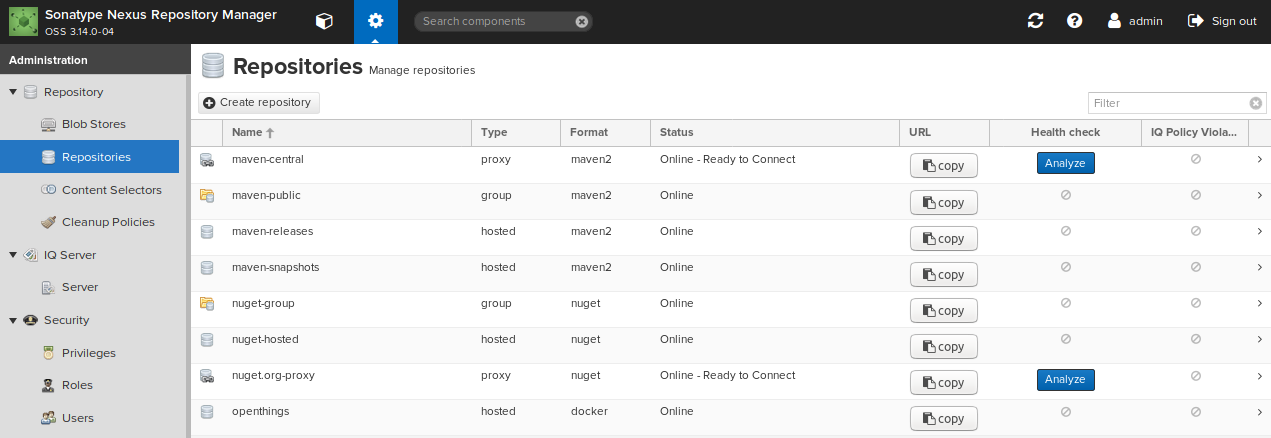Click the Privileges medal icon
This screenshot has height=438, width=1271.
[x=48, y=353]
